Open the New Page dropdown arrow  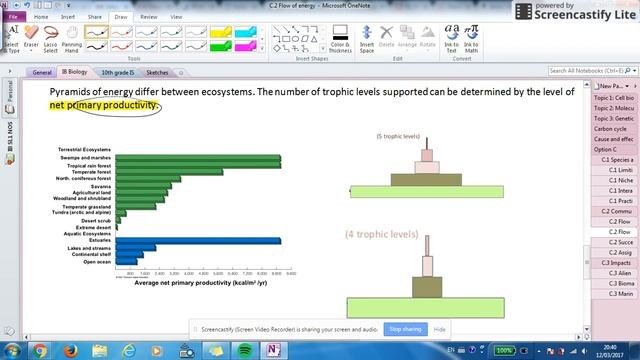point(627,86)
